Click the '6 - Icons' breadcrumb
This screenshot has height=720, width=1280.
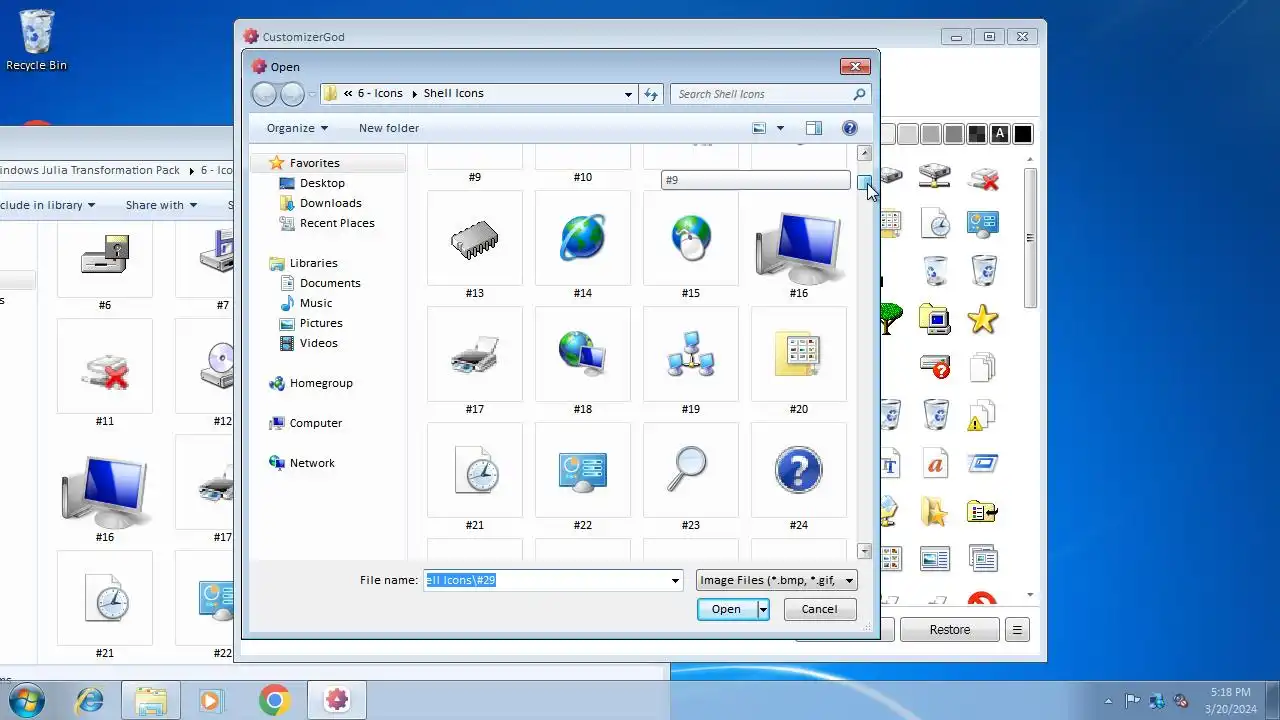tap(380, 93)
